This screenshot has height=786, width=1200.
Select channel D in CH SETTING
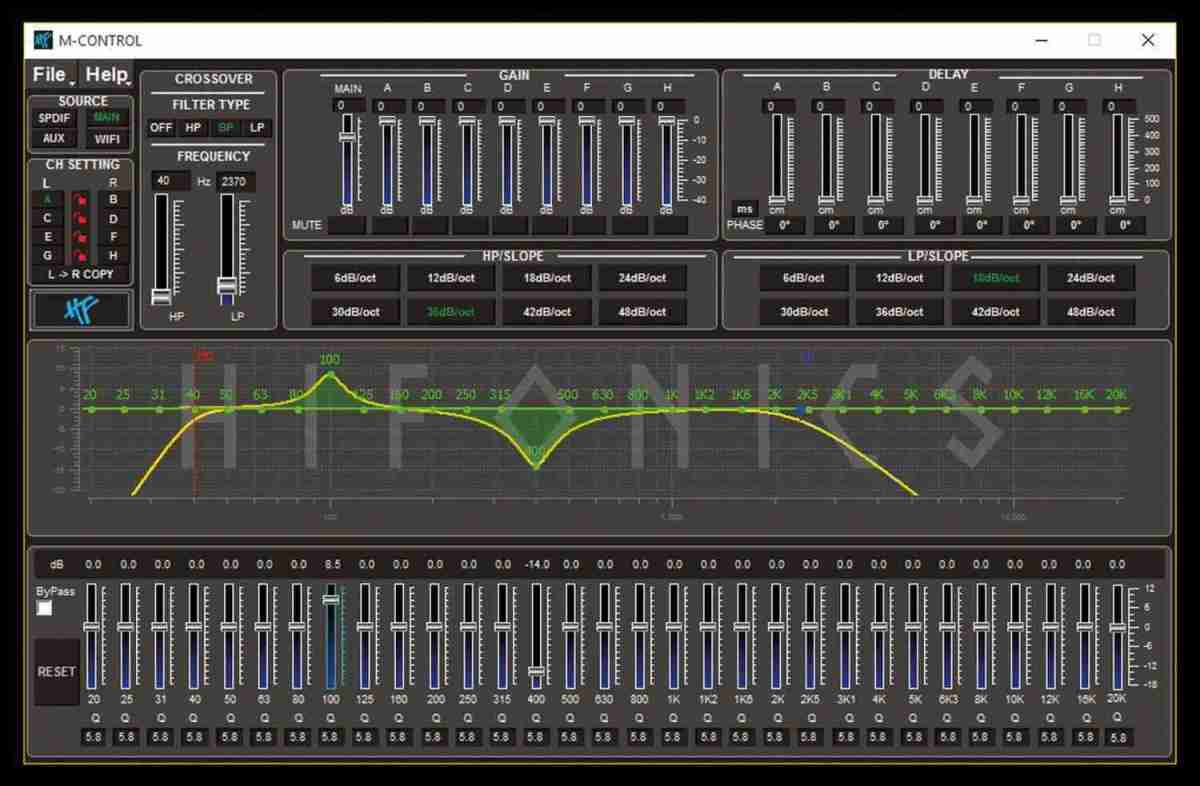click(x=114, y=218)
